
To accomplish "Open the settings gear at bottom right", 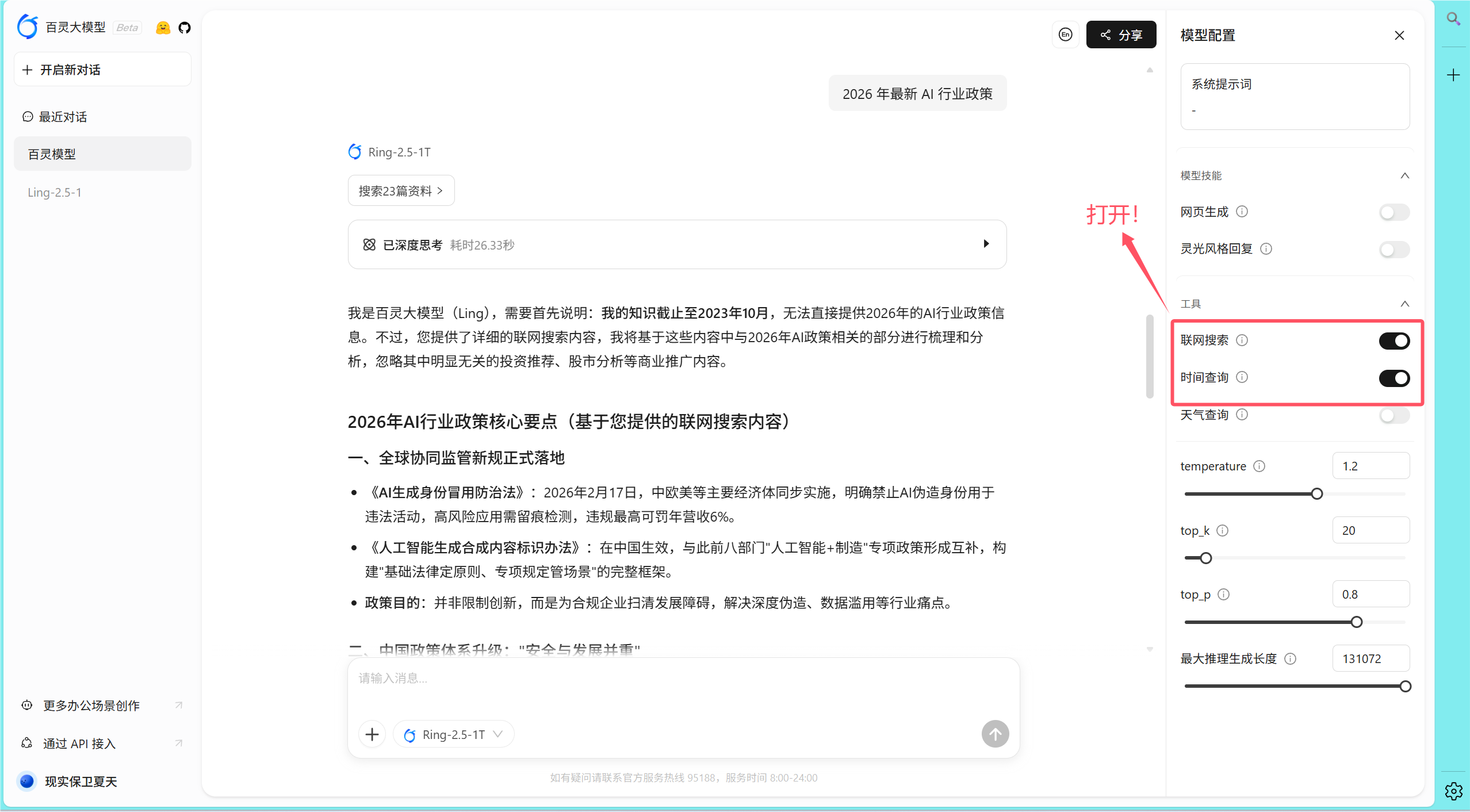I will [x=1453, y=791].
